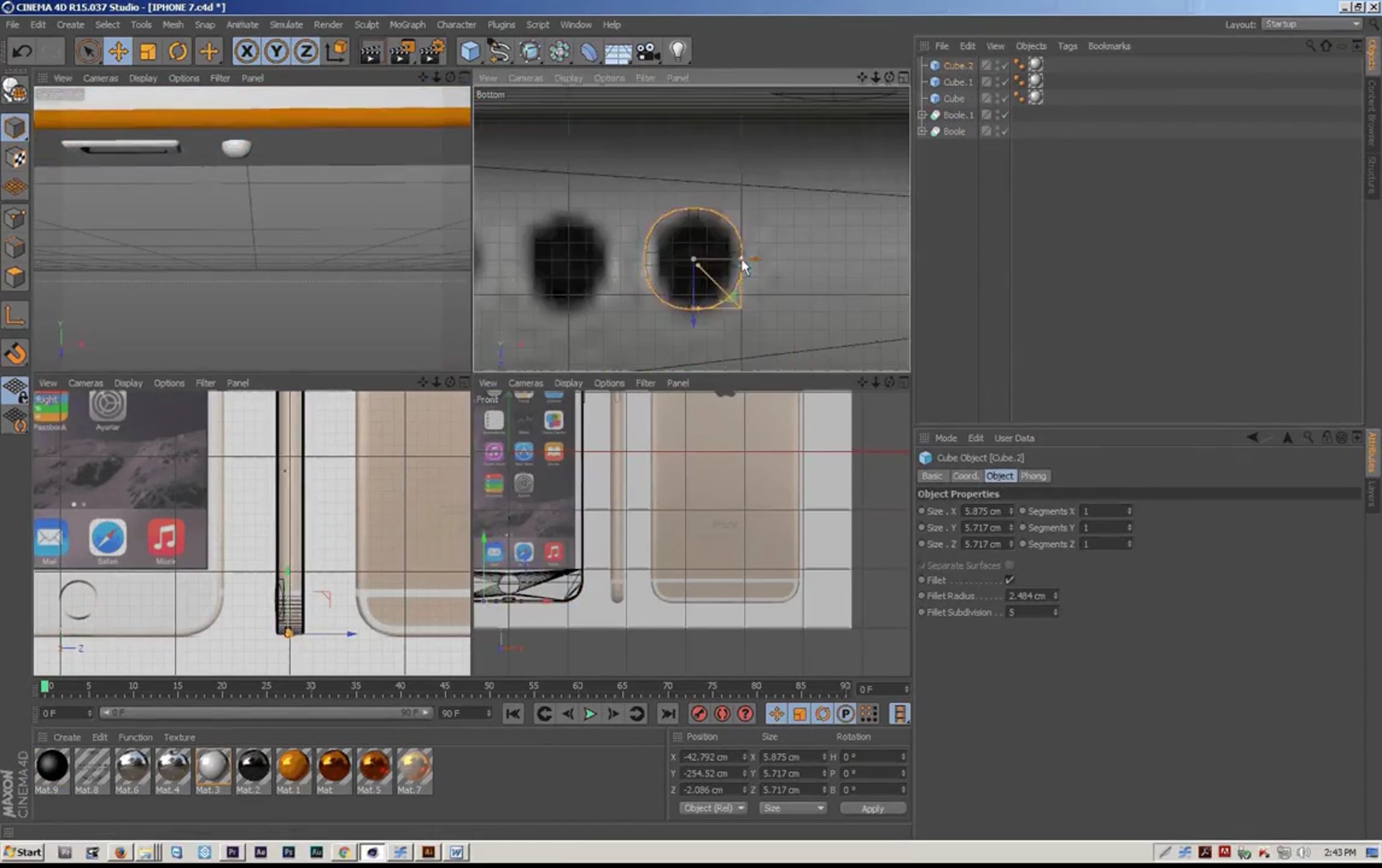The height and width of the screenshot is (868, 1382).
Task: Add a Light object
Action: [x=678, y=52]
